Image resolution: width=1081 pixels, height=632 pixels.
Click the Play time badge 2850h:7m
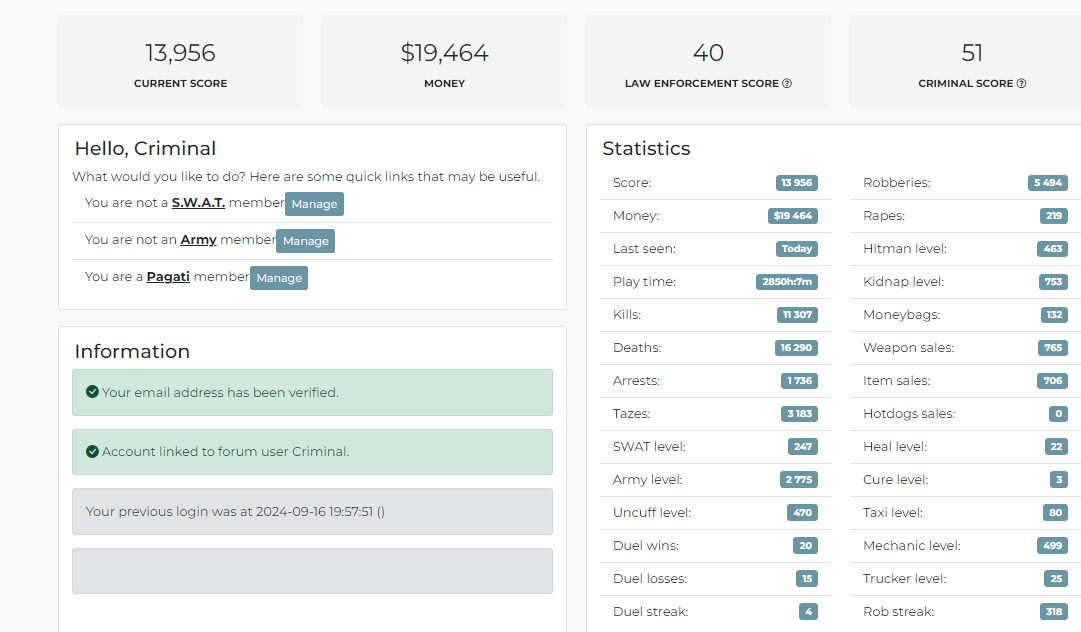(787, 282)
